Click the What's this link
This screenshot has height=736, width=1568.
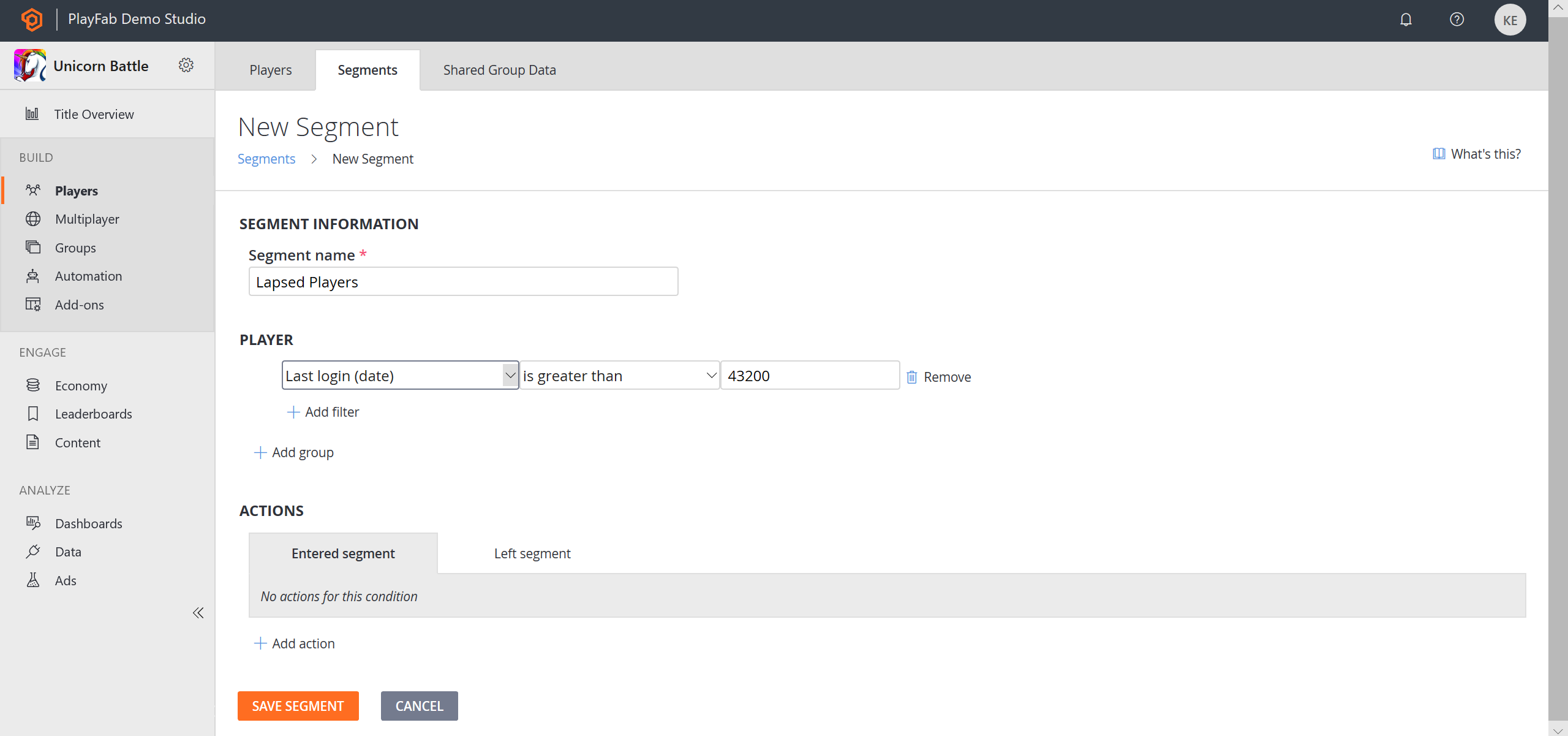[x=1485, y=154]
